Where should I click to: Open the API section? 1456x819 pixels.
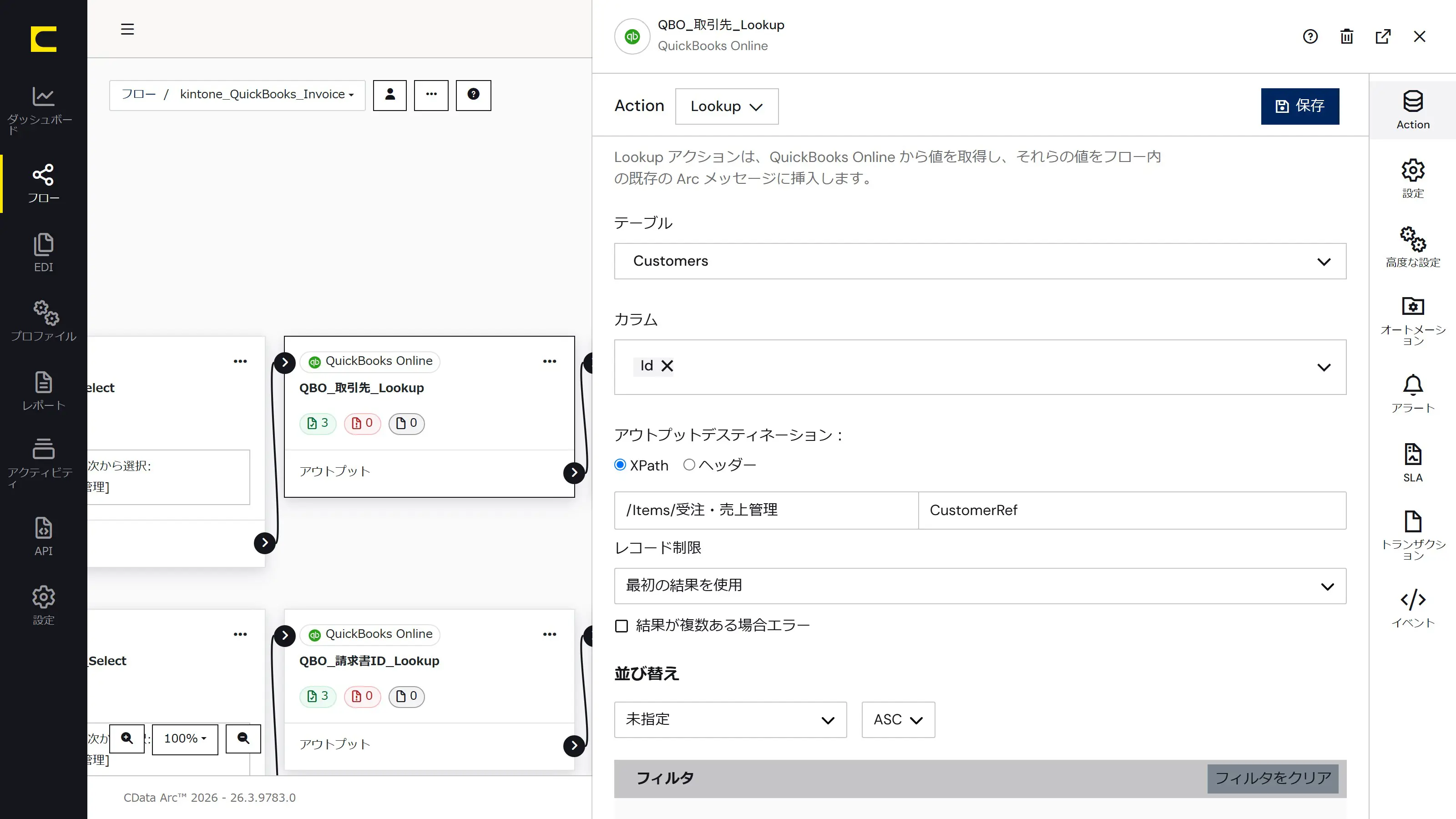(x=44, y=536)
